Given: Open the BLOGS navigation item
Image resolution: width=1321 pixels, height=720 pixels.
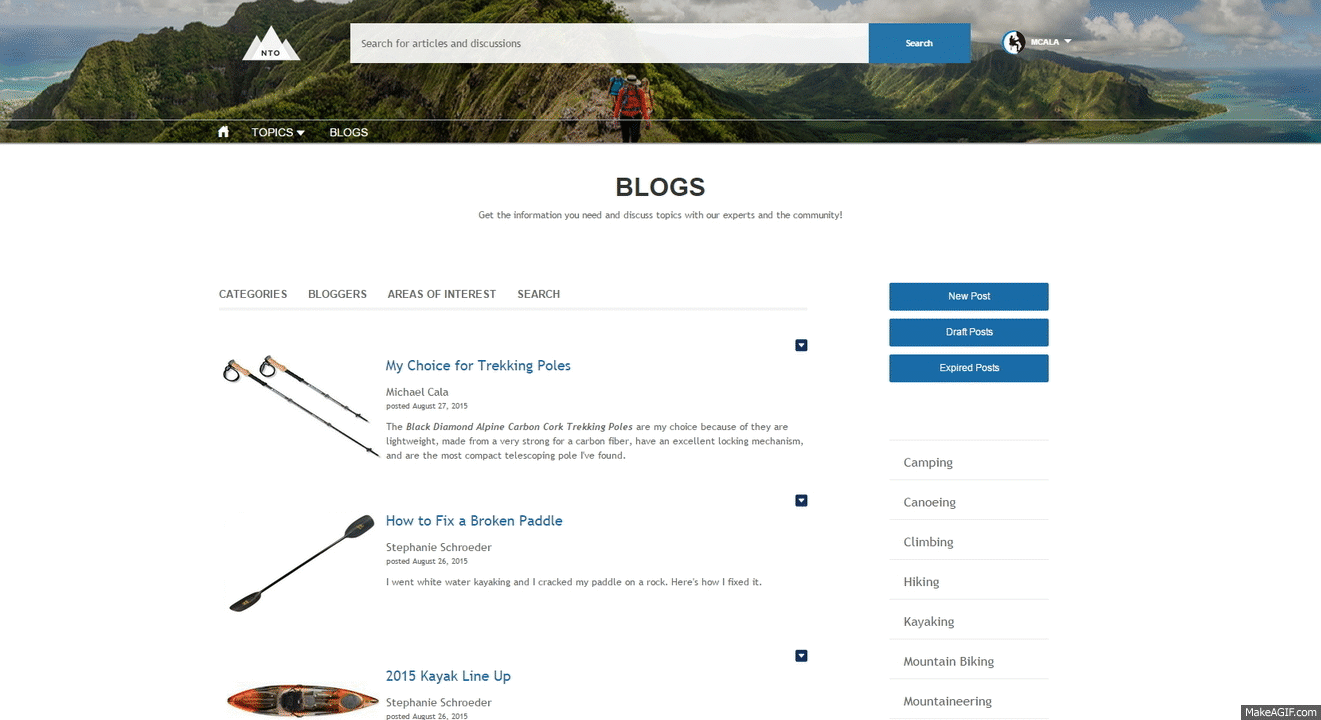Looking at the screenshot, I should [349, 132].
